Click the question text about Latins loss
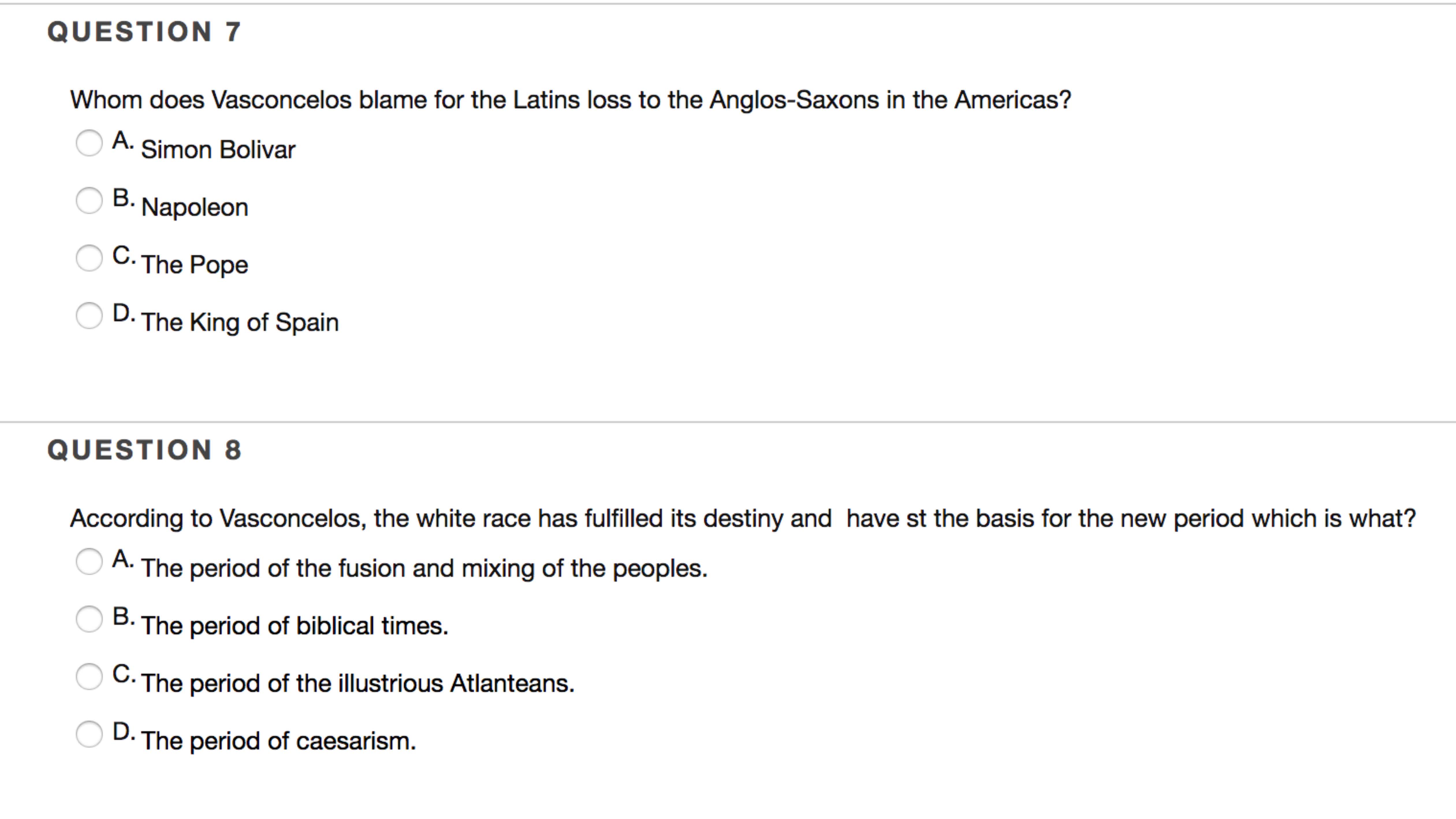 [x=570, y=100]
